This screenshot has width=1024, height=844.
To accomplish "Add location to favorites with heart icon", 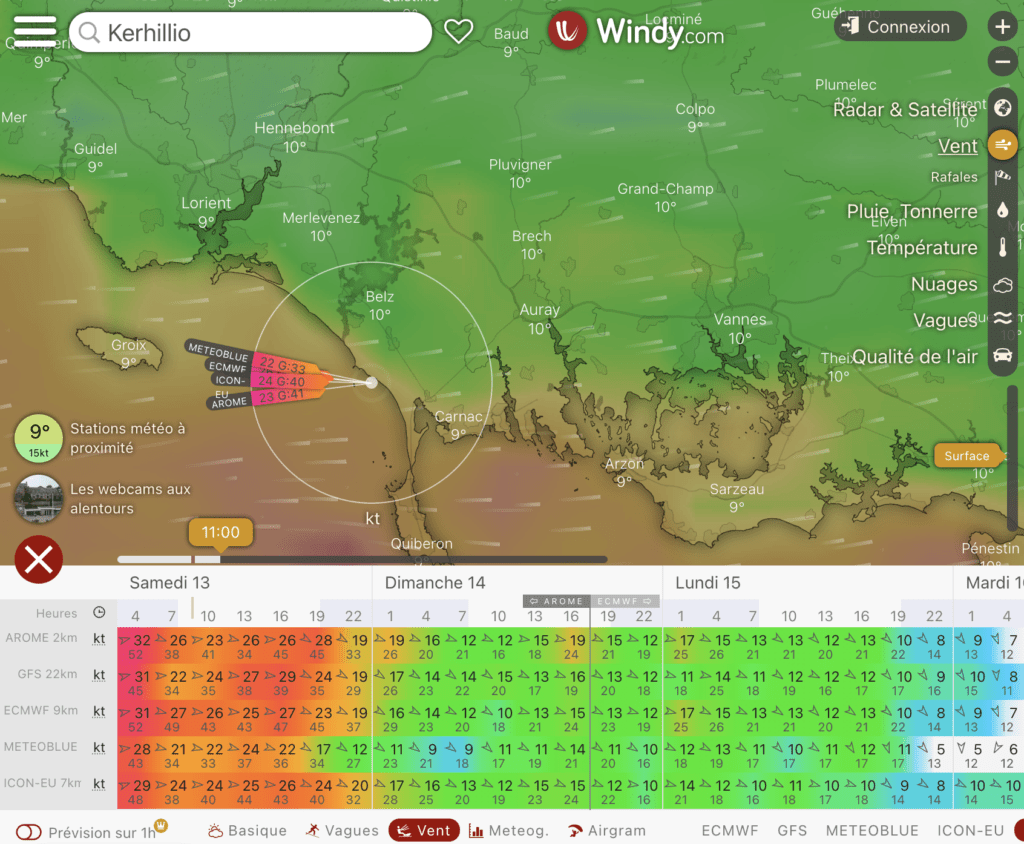I will pos(458,31).
